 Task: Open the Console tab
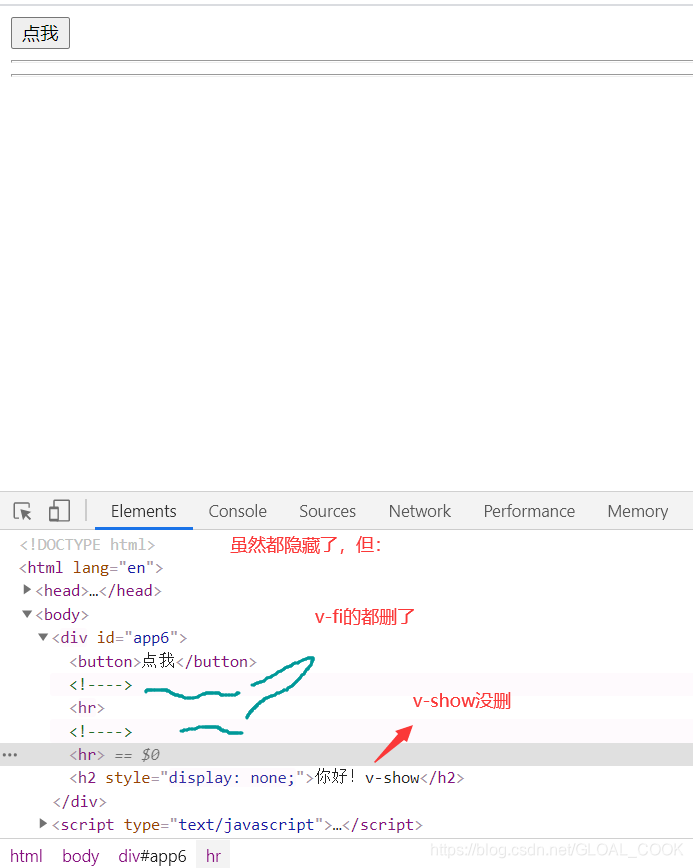(x=237, y=511)
